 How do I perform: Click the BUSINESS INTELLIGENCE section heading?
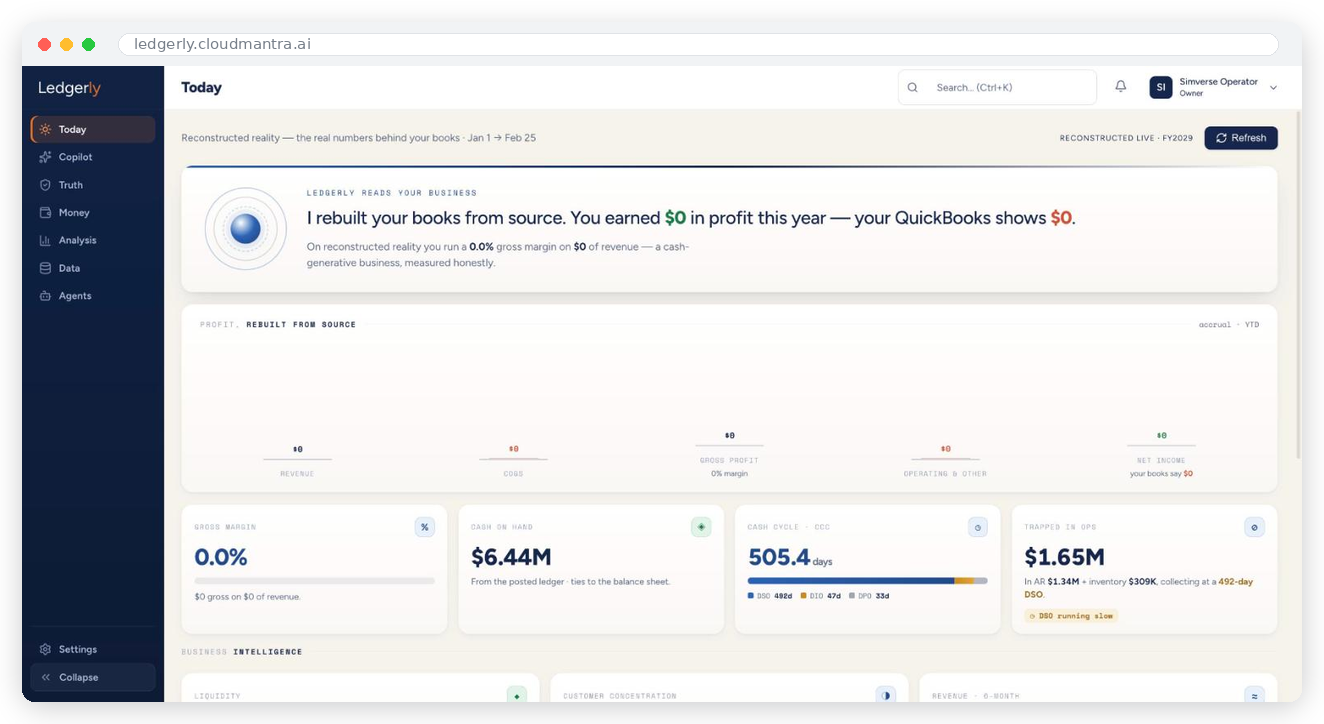click(241, 652)
